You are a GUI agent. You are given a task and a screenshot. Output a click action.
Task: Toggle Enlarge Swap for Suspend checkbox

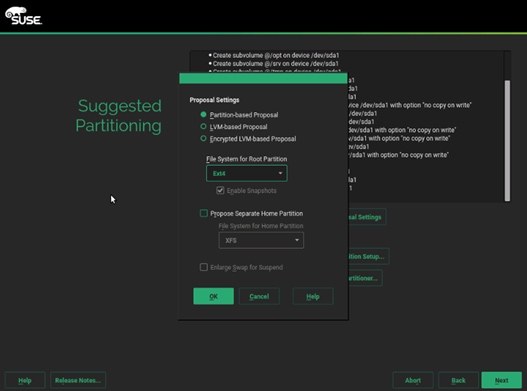(204, 267)
